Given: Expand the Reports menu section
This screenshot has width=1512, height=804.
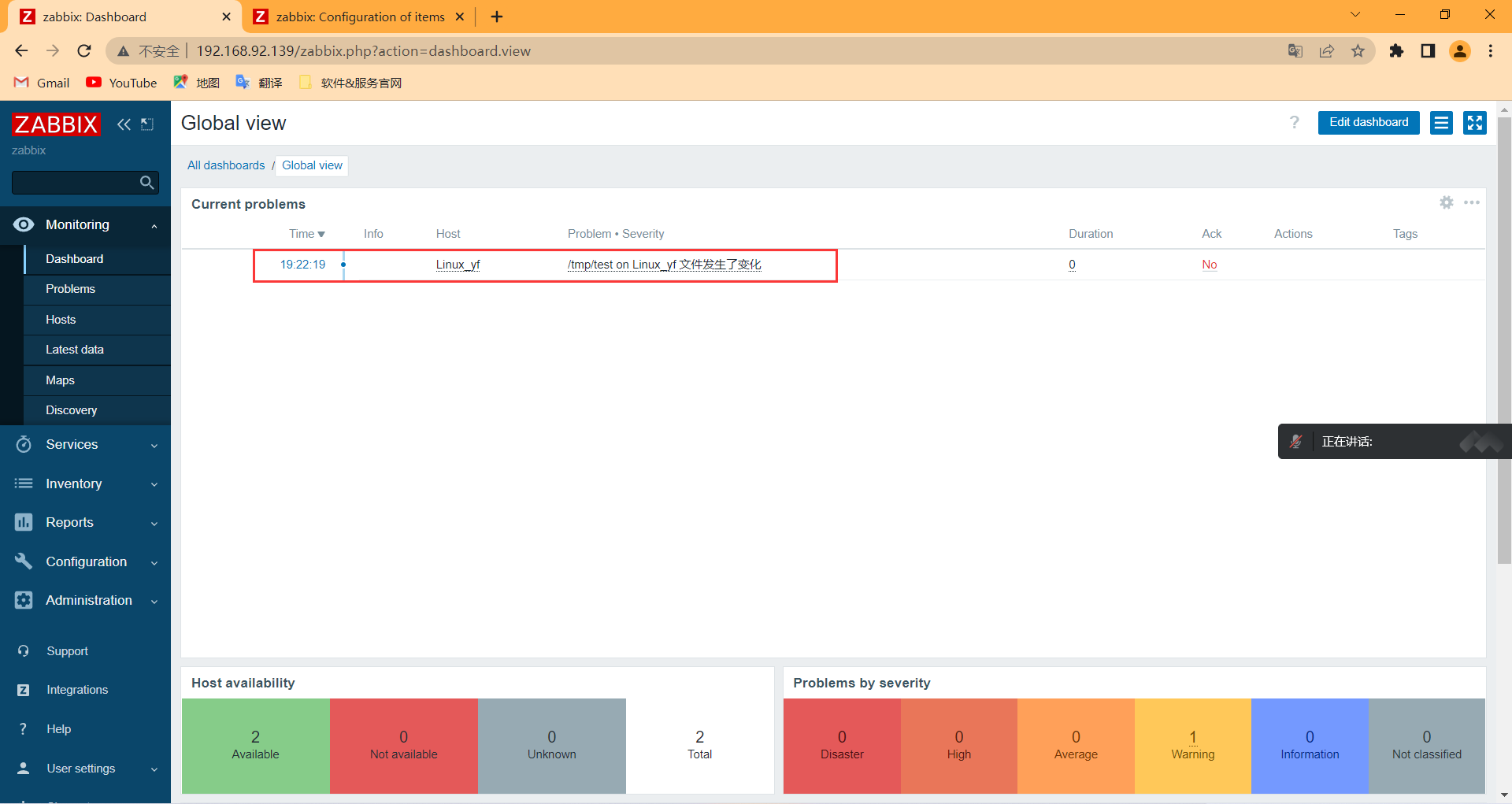Looking at the screenshot, I should pos(154,523).
